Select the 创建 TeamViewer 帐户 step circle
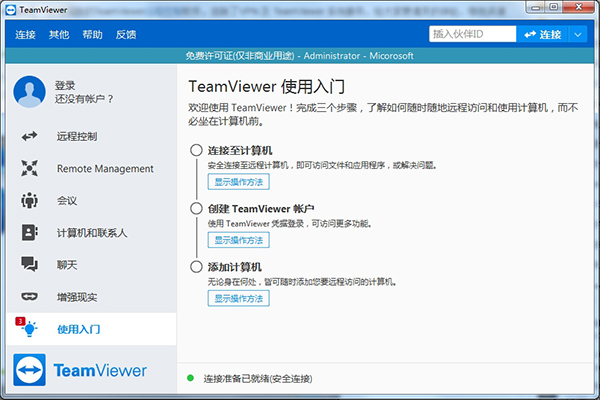600x400 pixels. click(x=196, y=209)
